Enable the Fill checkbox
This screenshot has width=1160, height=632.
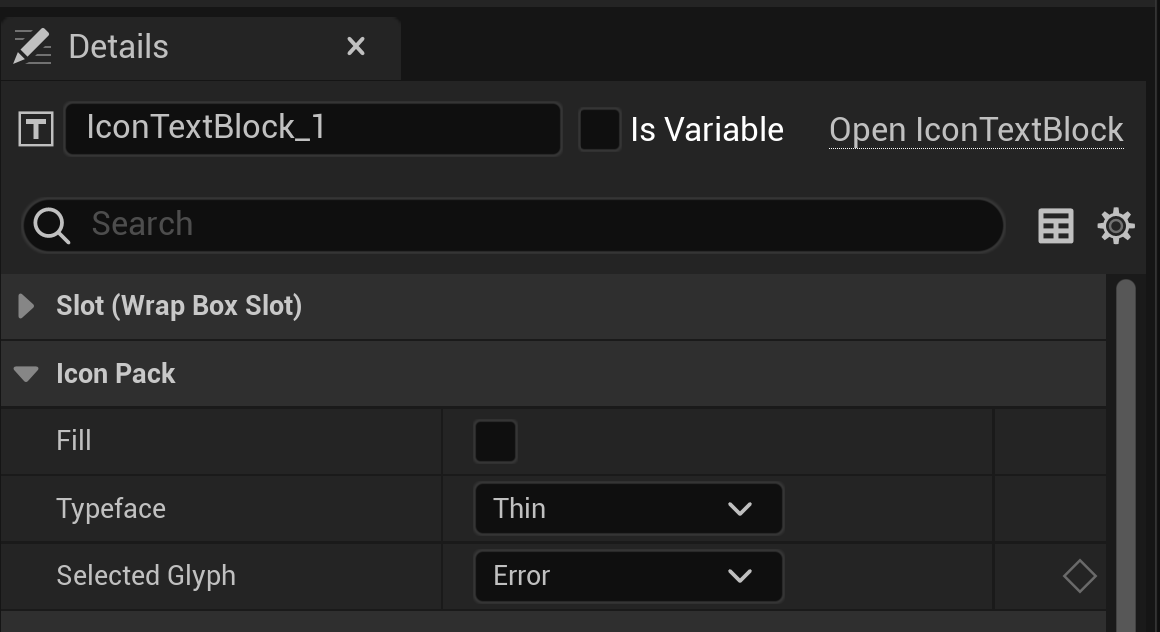(x=495, y=442)
